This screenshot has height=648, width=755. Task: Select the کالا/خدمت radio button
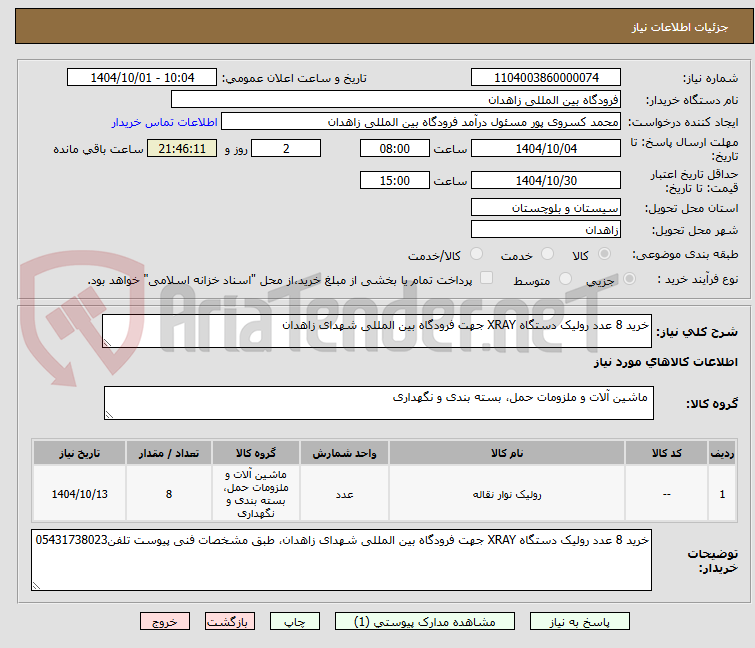point(476,254)
